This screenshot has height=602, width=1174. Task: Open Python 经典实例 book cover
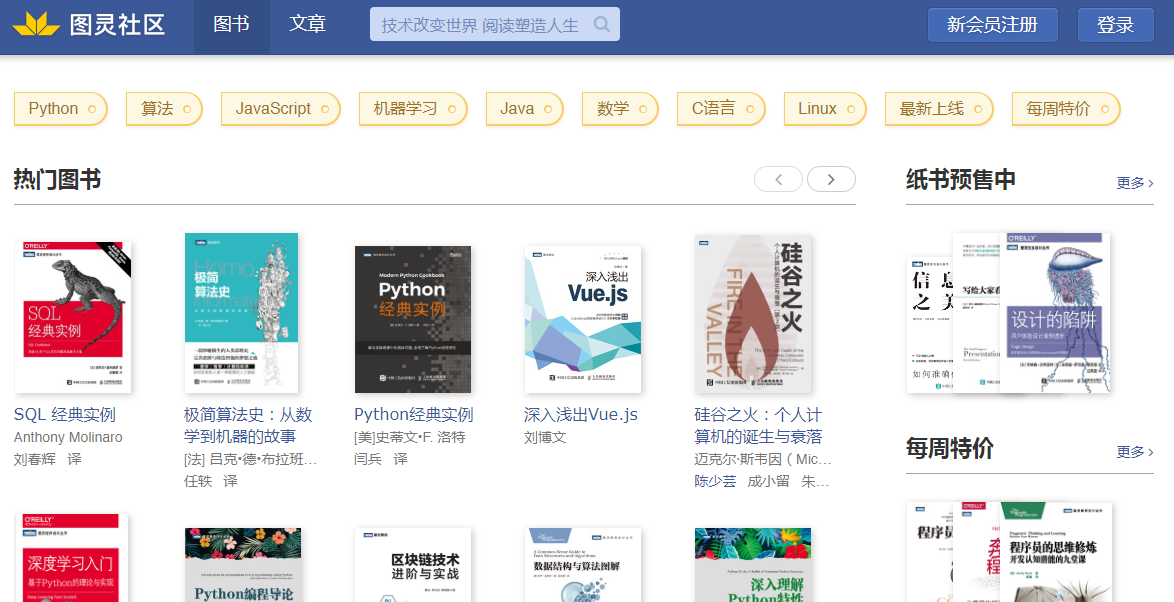tap(413, 319)
